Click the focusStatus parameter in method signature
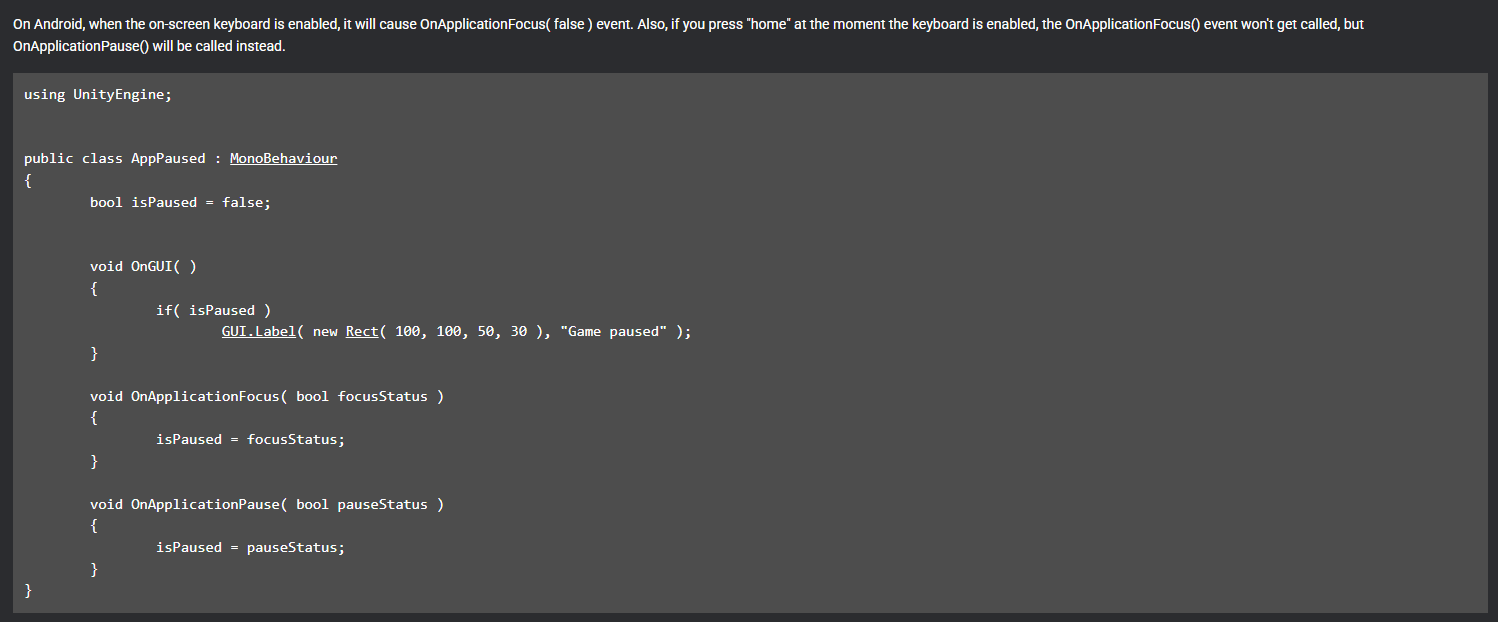 pyautogui.click(x=382, y=396)
